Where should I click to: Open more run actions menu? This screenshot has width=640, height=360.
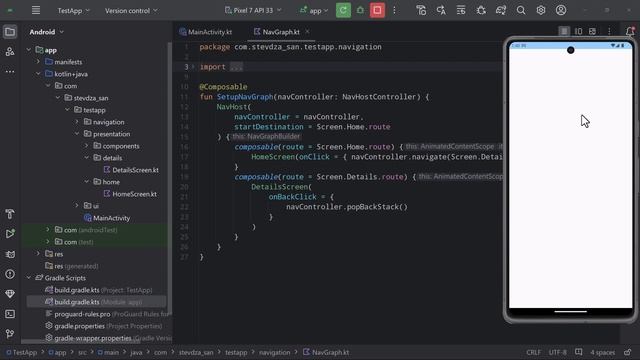coord(394,10)
